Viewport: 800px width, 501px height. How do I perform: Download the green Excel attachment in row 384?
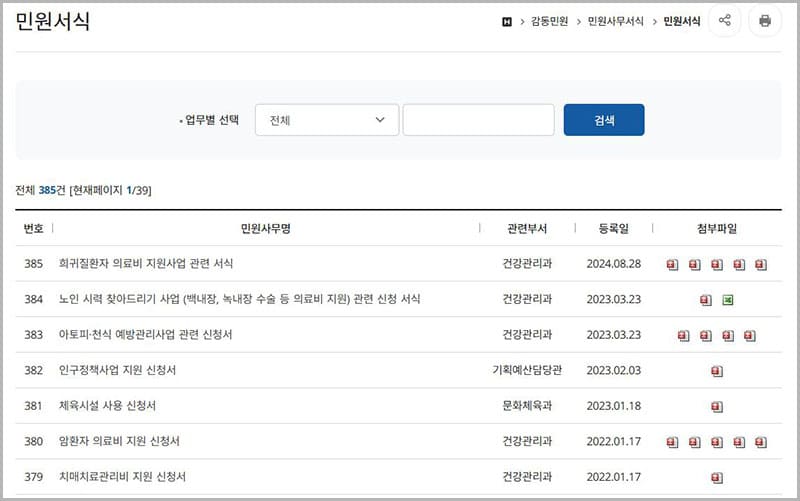tap(728, 300)
